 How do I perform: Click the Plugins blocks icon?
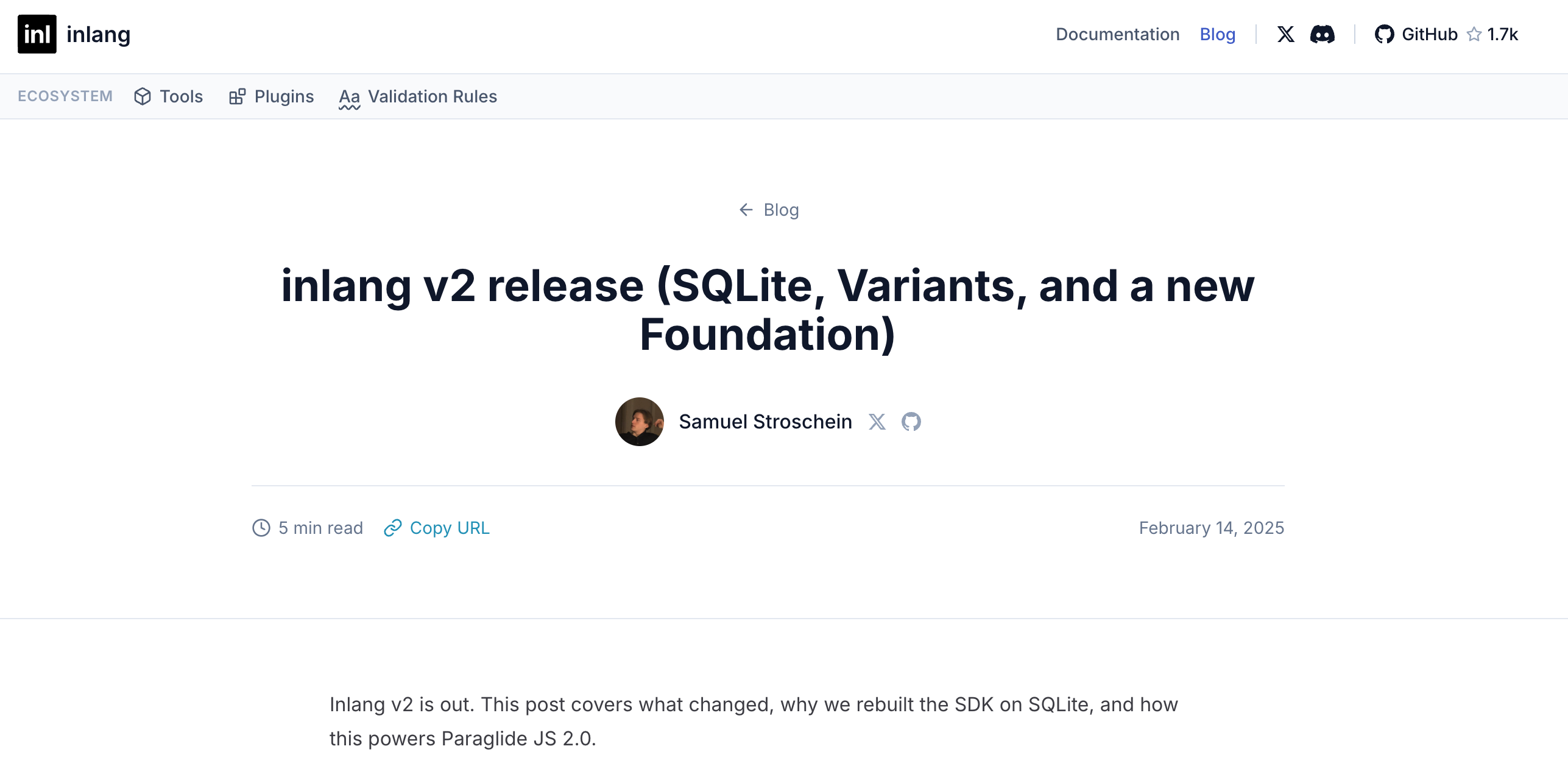(x=237, y=96)
